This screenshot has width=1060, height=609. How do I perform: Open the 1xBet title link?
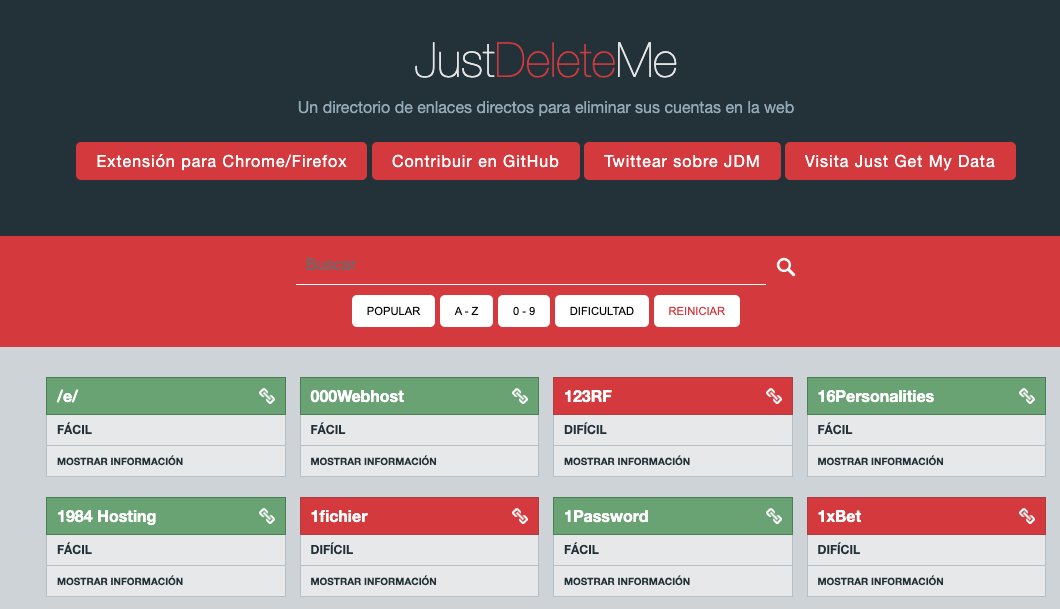point(839,516)
